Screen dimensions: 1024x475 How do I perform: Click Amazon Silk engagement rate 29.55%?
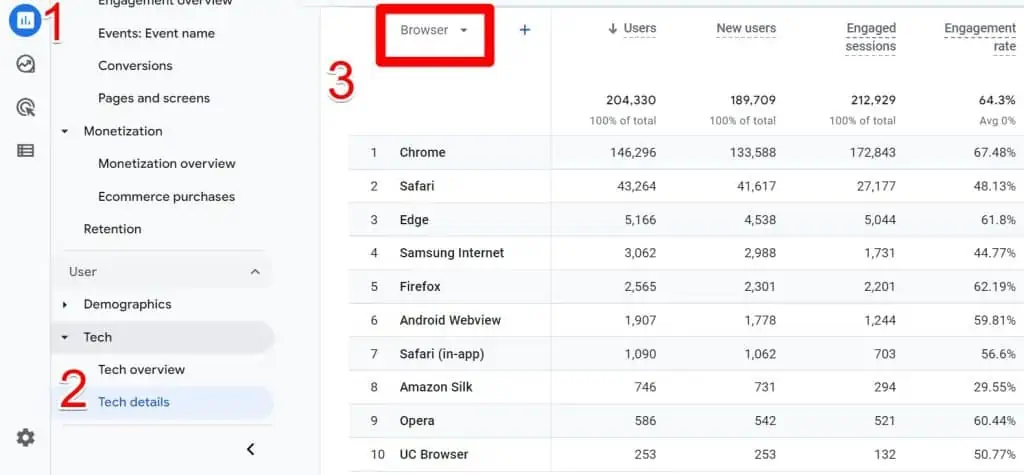(x=993, y=387)
